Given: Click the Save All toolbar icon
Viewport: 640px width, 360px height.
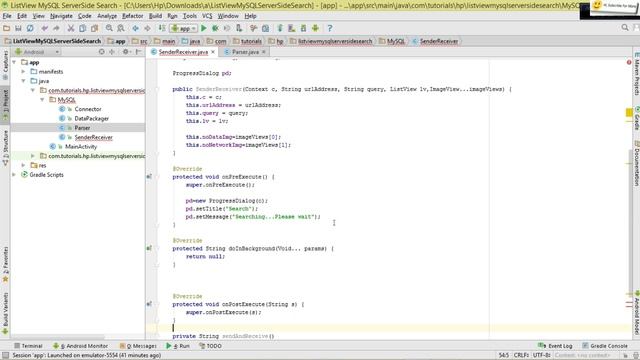Looking at the screenshot, I should point(18,28).
